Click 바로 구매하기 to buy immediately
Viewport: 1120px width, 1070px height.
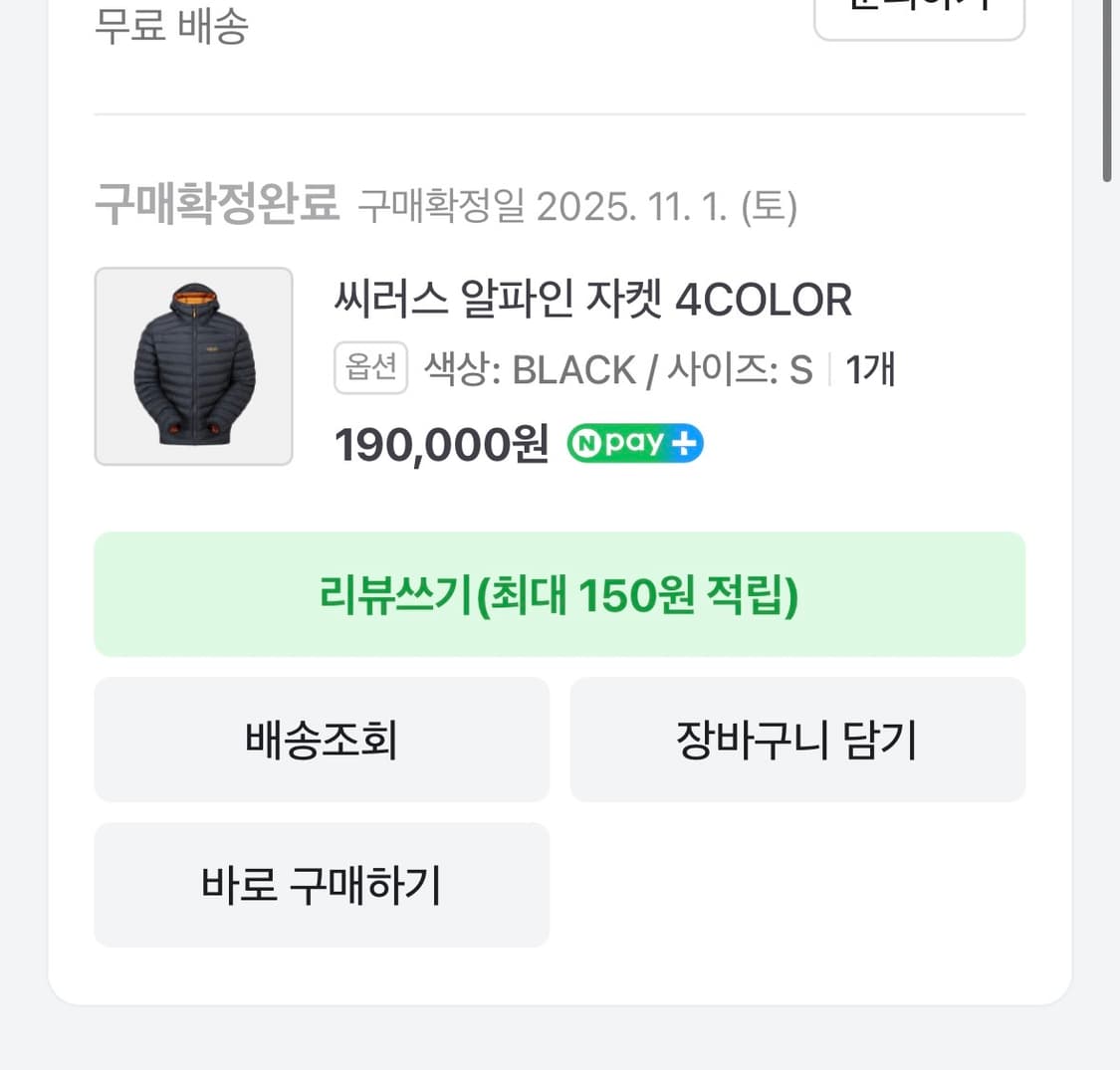tap(321, 884)
